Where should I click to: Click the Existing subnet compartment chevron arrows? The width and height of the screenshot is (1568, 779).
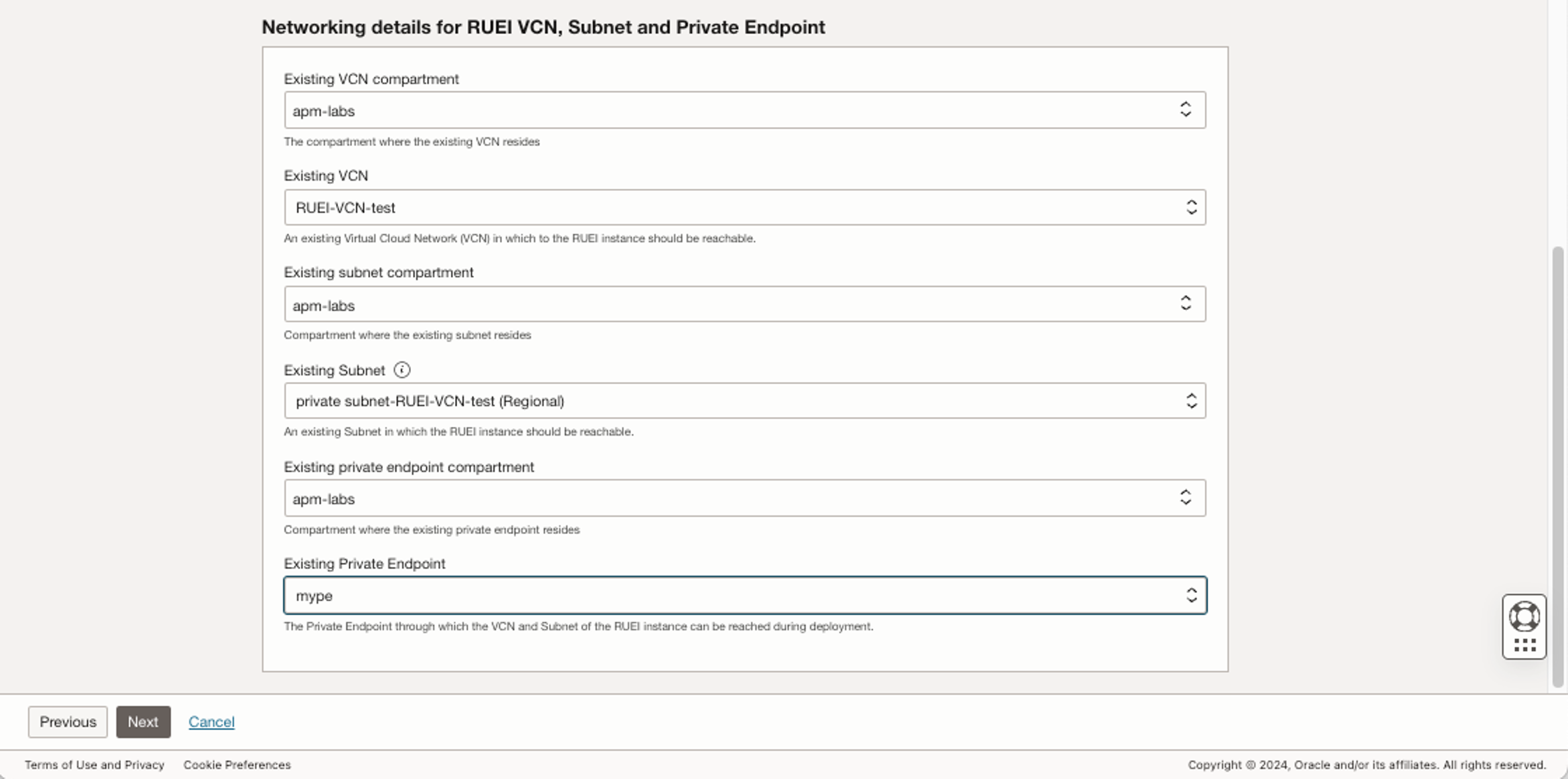[x=1185, y=304]
